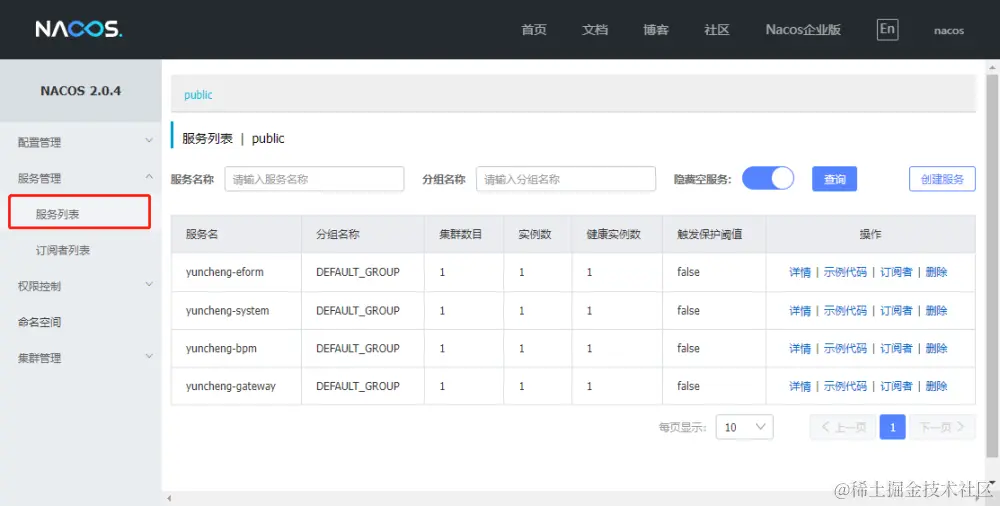
Task: Click 删除 for yuncheng-bpm
Action: (936, 348)
